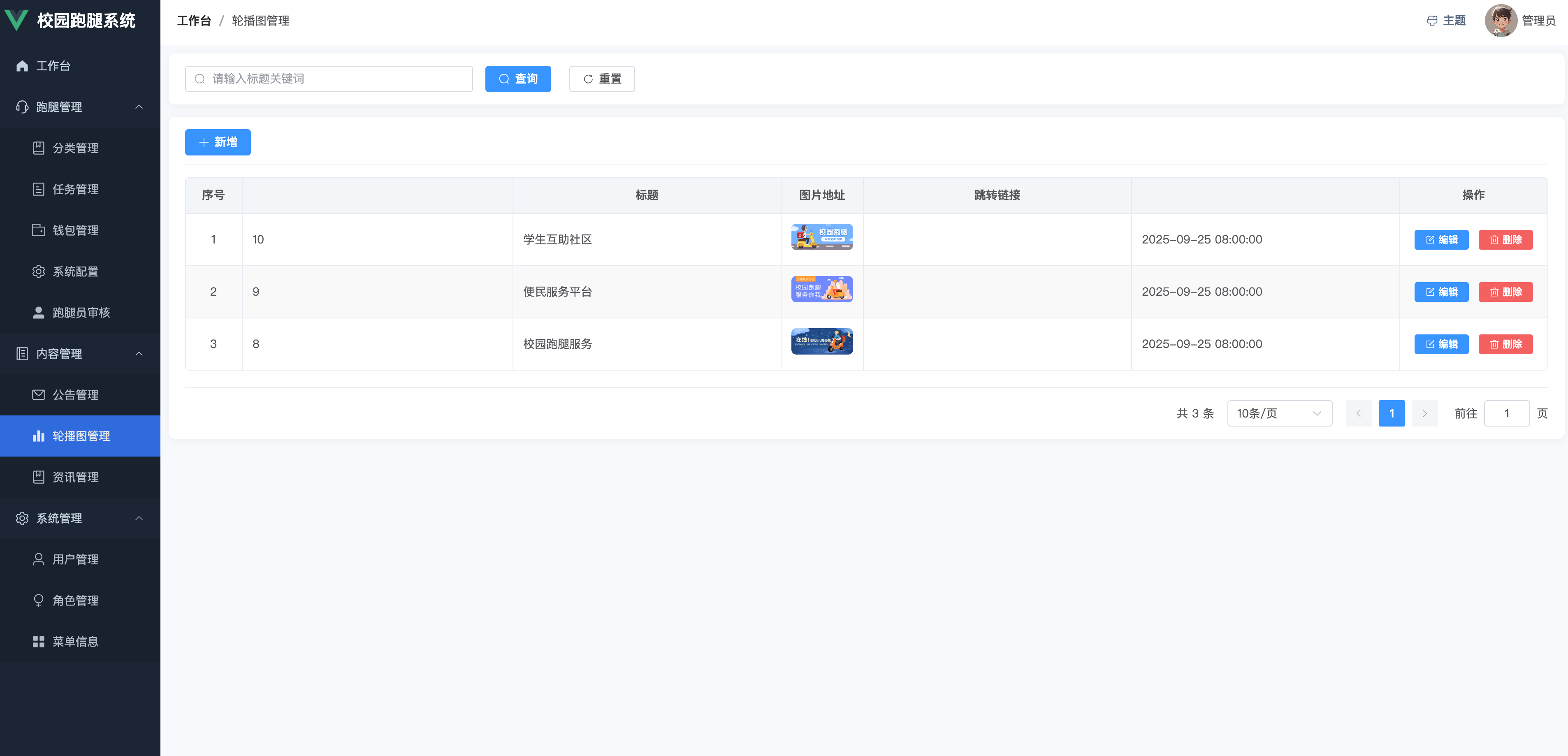The image size is (1568, 756).
Task: Click the theme palette icon
Action: (x=1432, y=21)
